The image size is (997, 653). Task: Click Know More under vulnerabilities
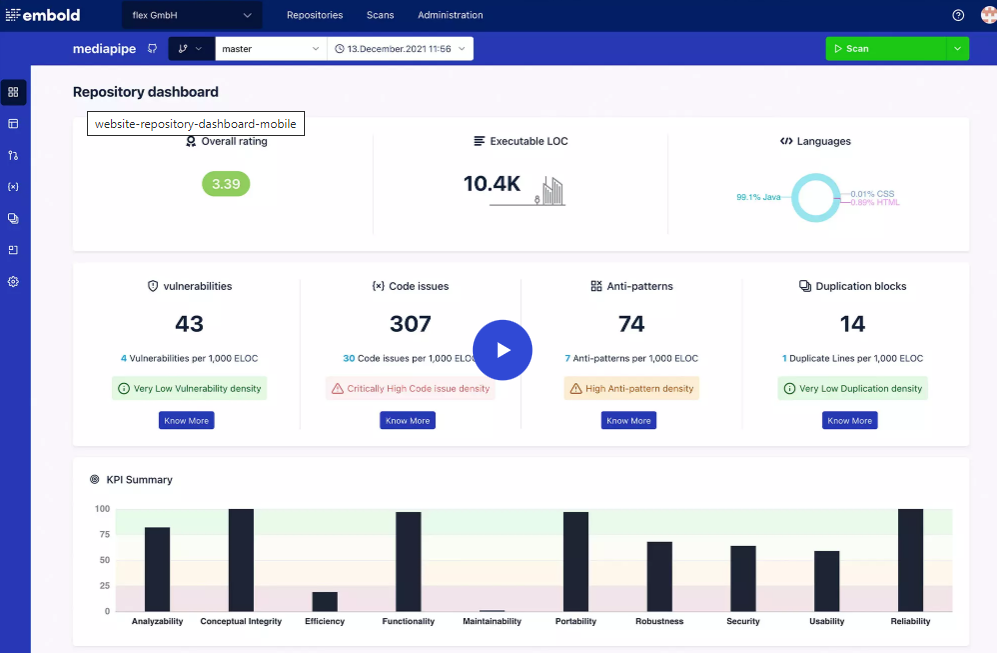[x=186, y=420]
